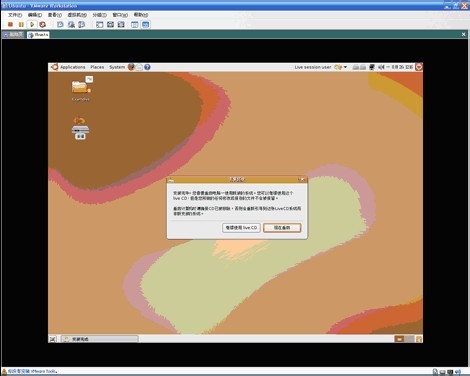470x376 pixels.
Task: Select the Ubuntu VM tab
Action: click(38, 34)
